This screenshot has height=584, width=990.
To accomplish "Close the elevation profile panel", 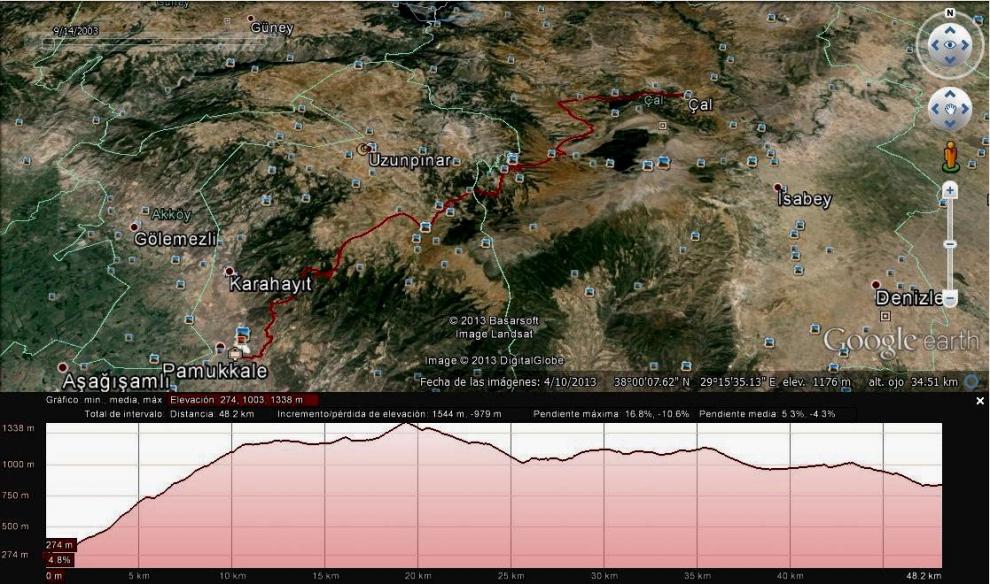I will pyautogui.click(x=980, y=401).
